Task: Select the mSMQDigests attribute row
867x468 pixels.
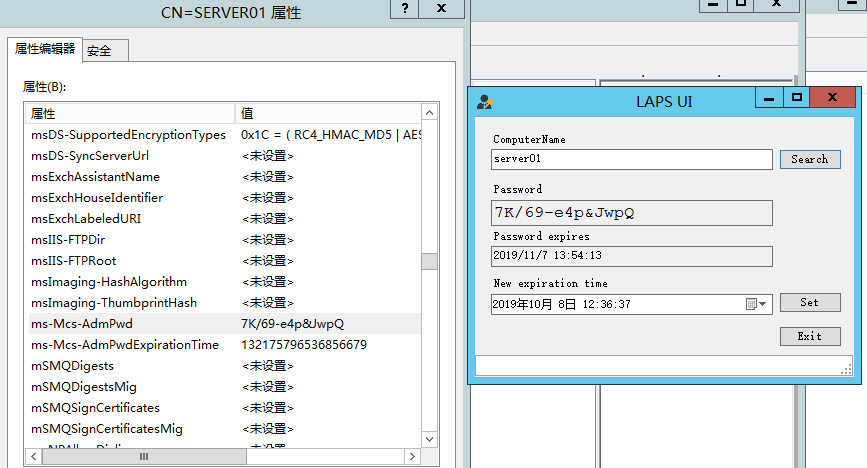Action: click(223, 366)
